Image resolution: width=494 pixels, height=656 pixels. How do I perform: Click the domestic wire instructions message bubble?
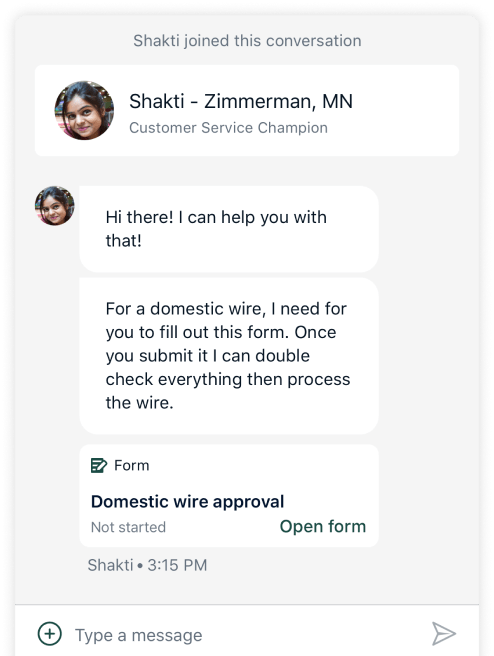229,356
